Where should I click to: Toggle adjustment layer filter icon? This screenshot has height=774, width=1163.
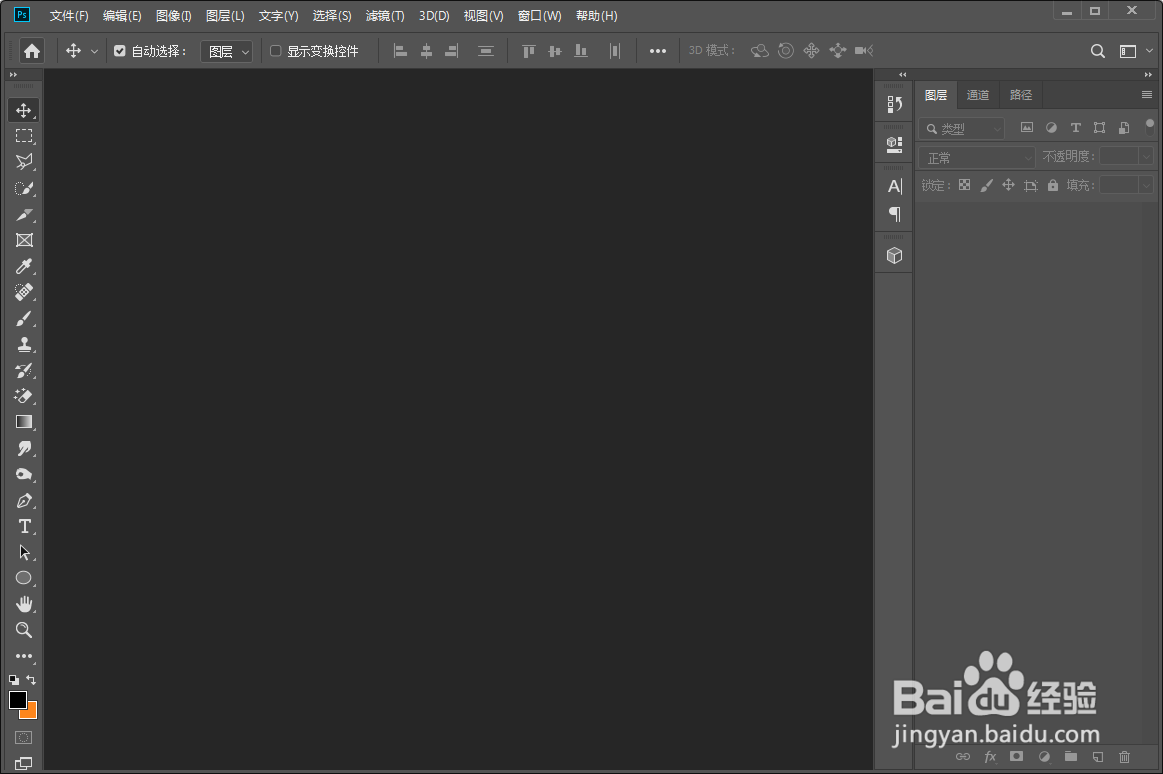point(1051,128)
